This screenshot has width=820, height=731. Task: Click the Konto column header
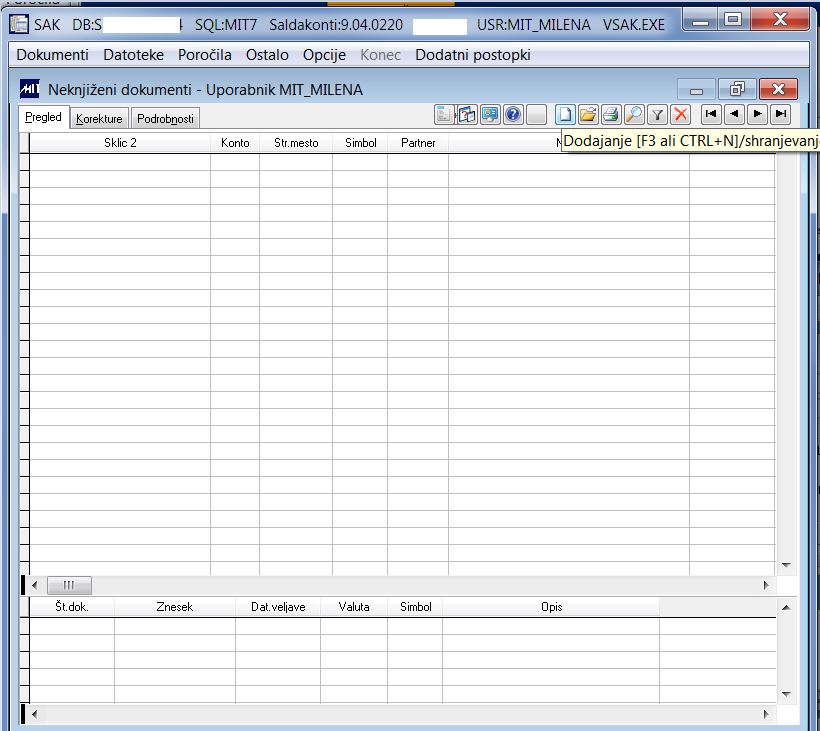235,143
